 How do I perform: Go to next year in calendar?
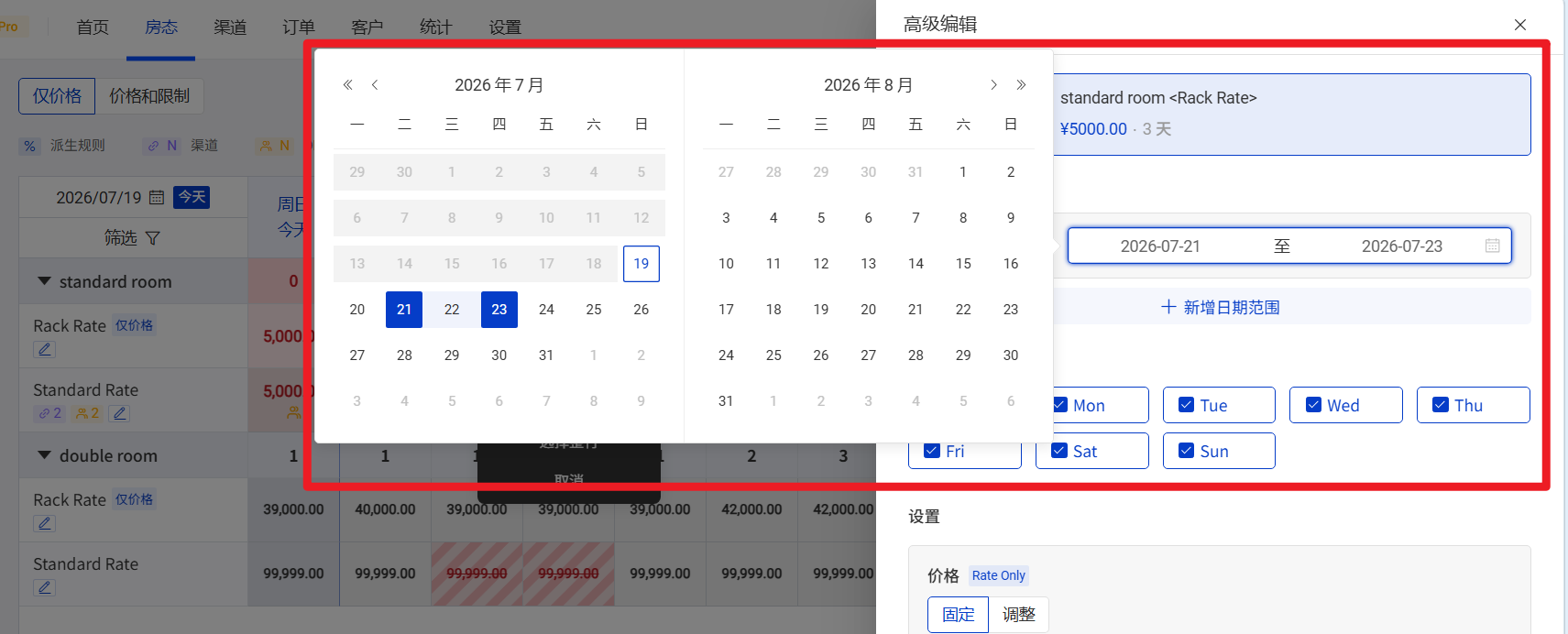[x=1021, y=85]
